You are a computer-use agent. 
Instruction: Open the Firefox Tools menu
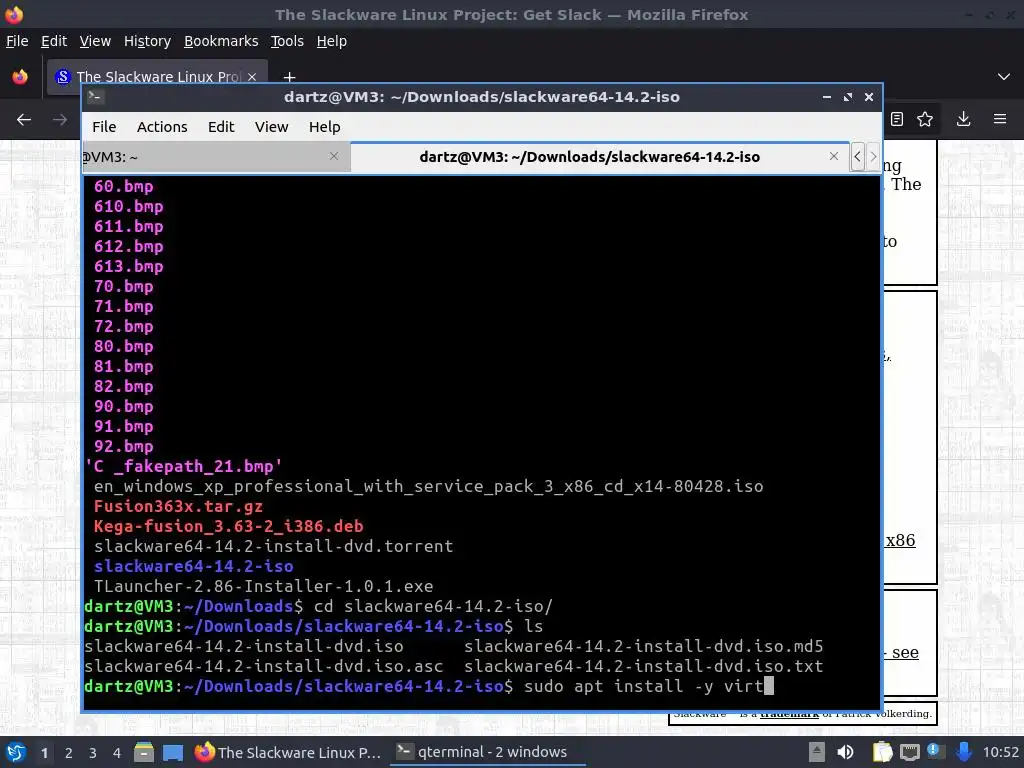tap(287, 41)
